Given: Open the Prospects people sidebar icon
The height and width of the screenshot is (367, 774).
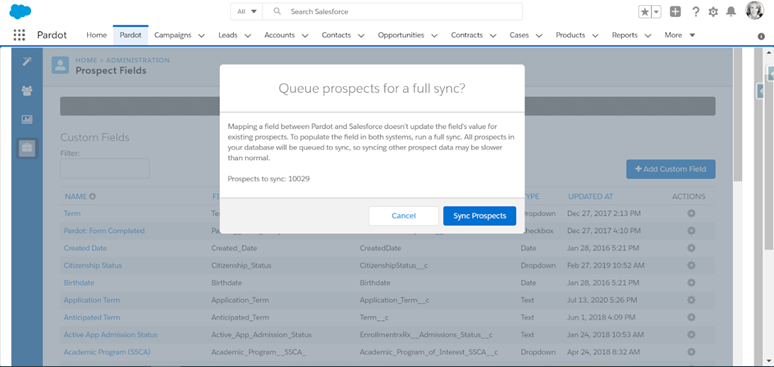Looking at the screenshot, I should point(27,90).
